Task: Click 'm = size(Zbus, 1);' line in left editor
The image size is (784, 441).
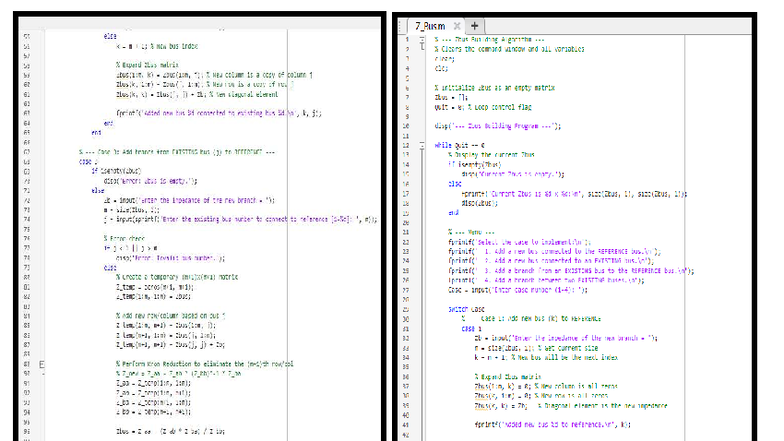Action: point(132,210)
